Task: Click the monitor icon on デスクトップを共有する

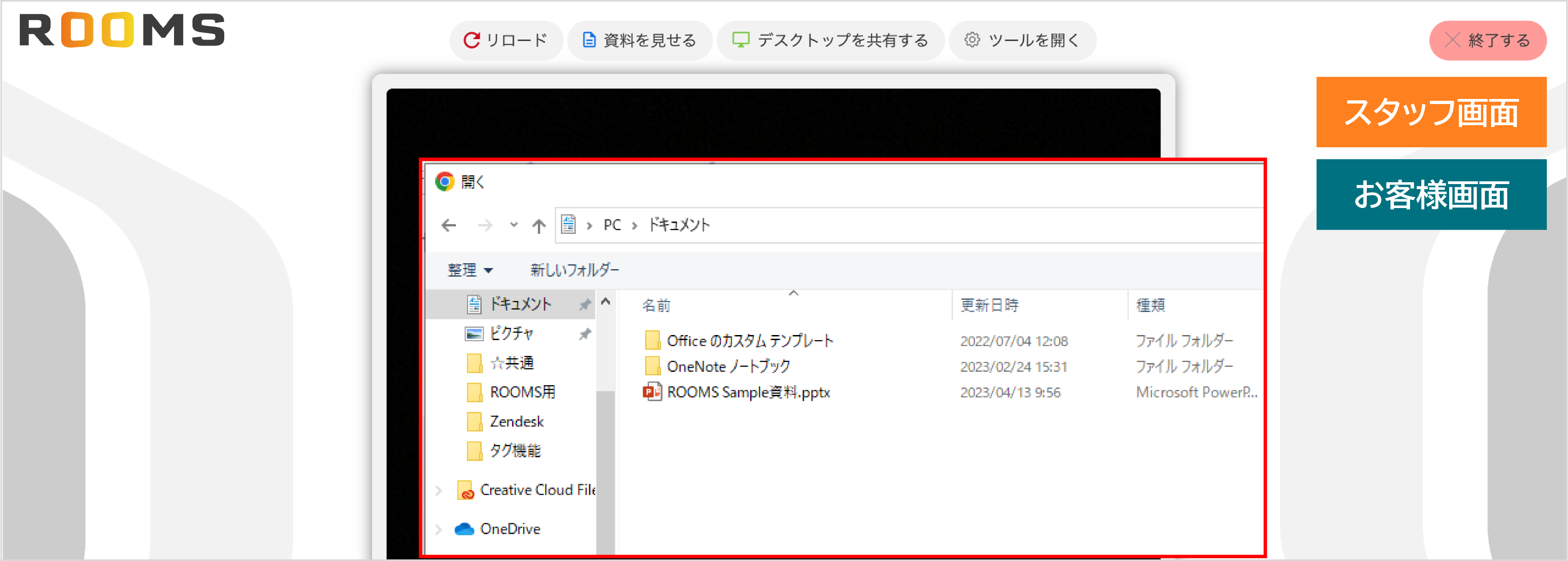Action: 741,39
